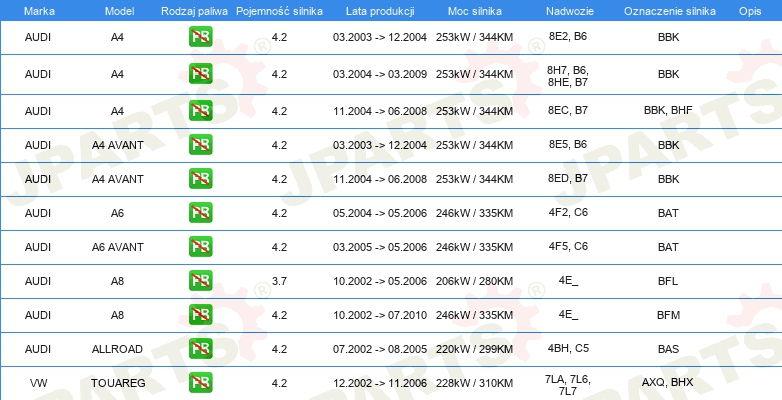The height and width of the screenshot is (400, 782).
Task: Click the date range 07.2002 -> 08.2005
Action: pyautogui.click(x=380, y=349)
